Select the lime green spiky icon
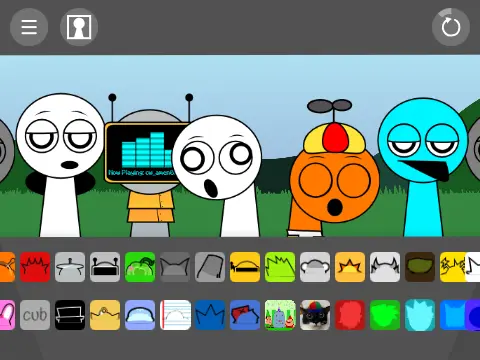480x360 pixels. (280, 267)
